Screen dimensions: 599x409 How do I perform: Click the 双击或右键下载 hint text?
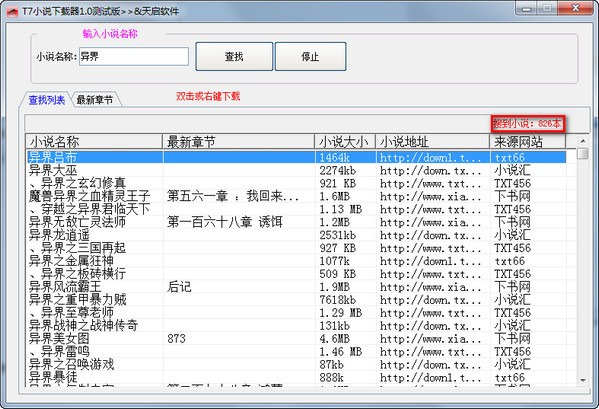tap(208, 96)
